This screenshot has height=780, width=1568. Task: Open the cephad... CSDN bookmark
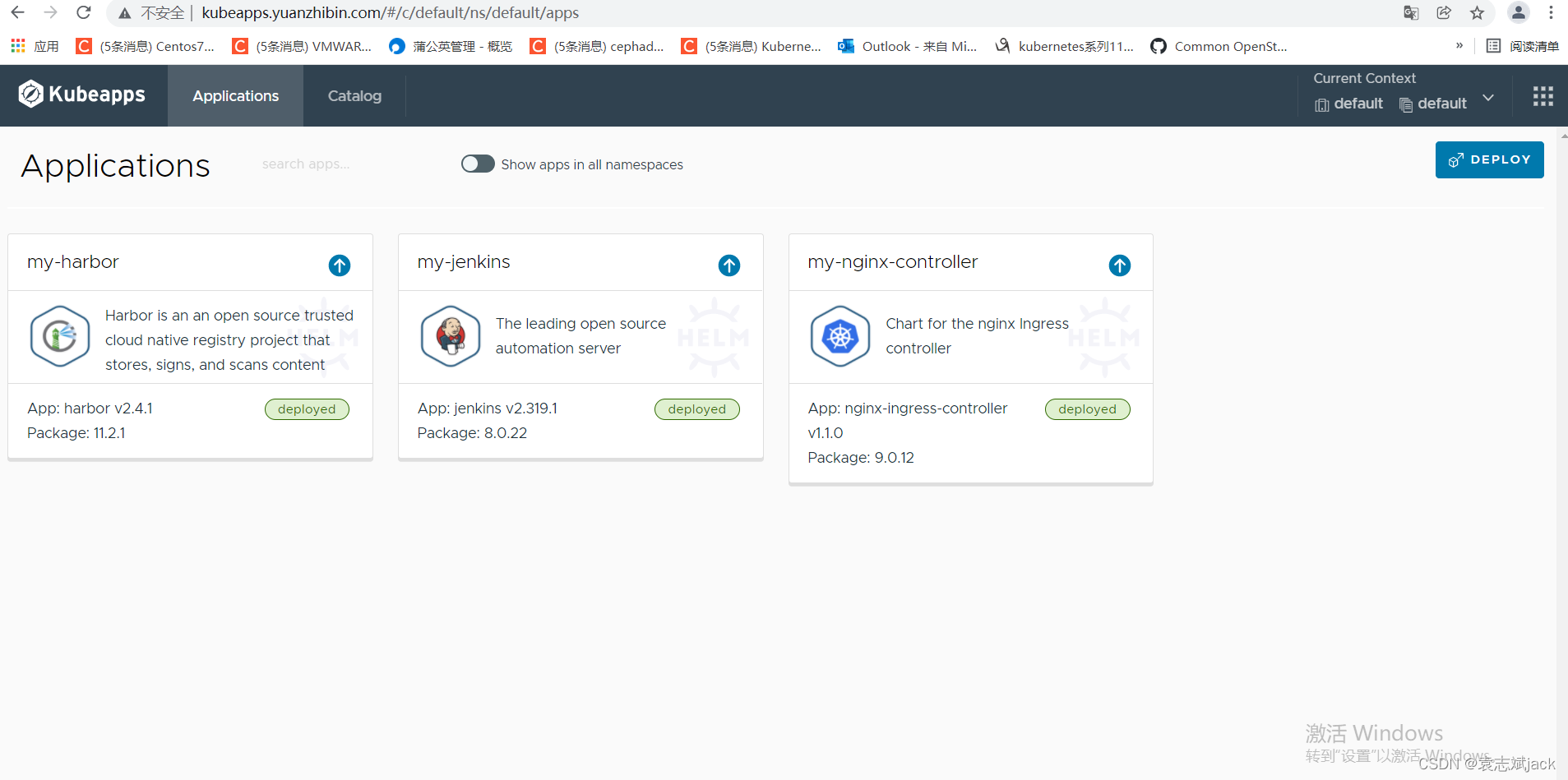[x=597, y=46]
